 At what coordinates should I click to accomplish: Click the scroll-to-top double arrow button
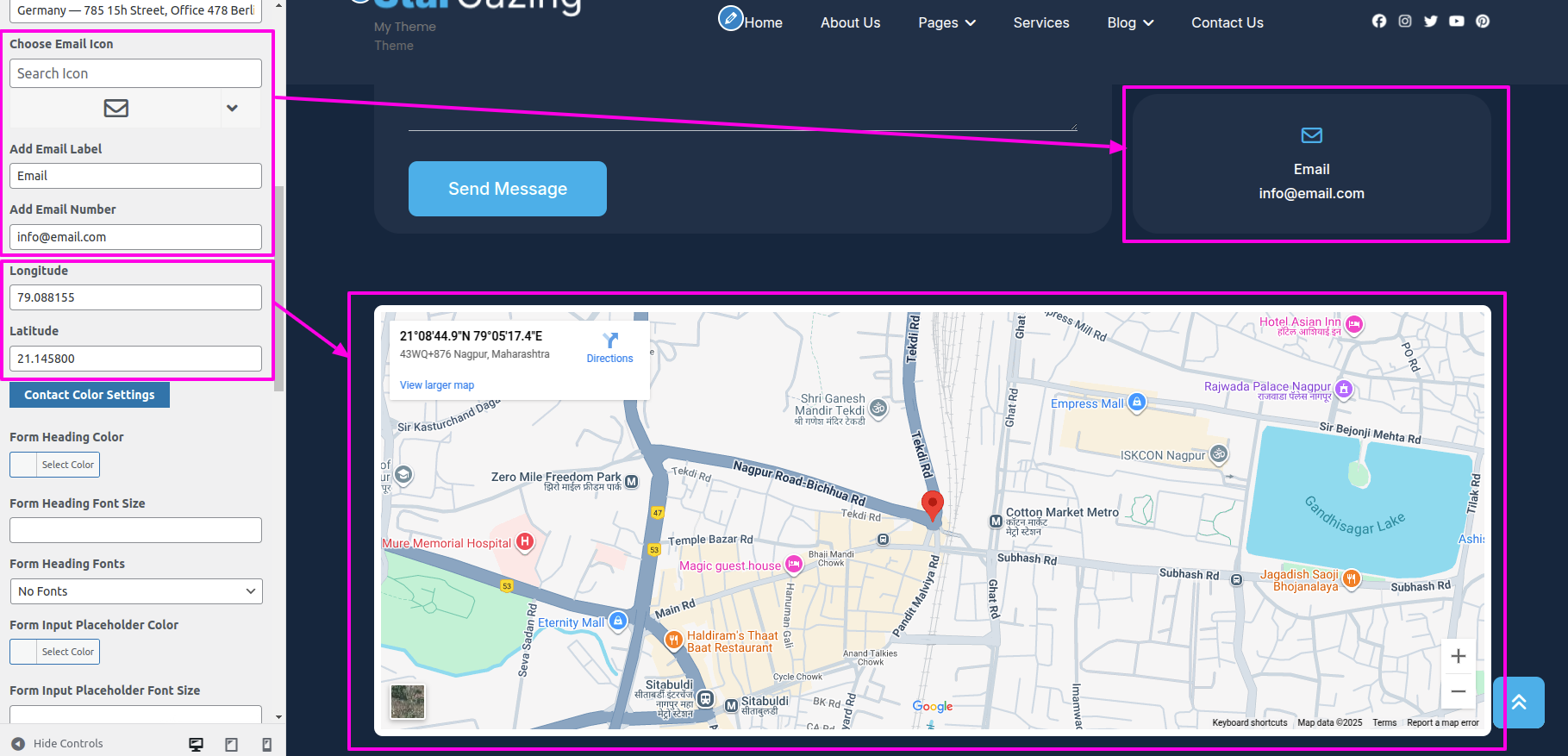pyautogui.click(x=1519, y=703)
